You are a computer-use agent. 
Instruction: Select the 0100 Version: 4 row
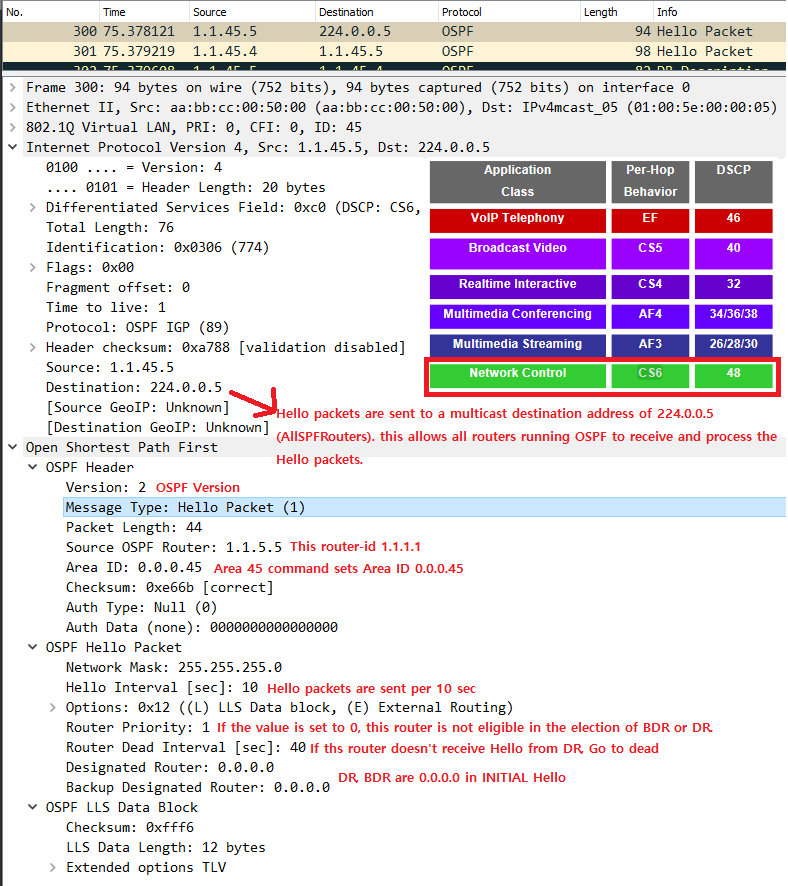click(x=134, y=167)
